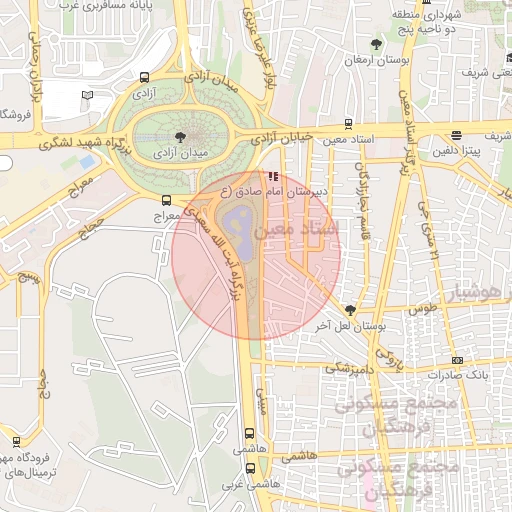Click the Bank Saderat money icon
Image resolution: width=512 pixels, height=512 pixels.
point(457,360)
